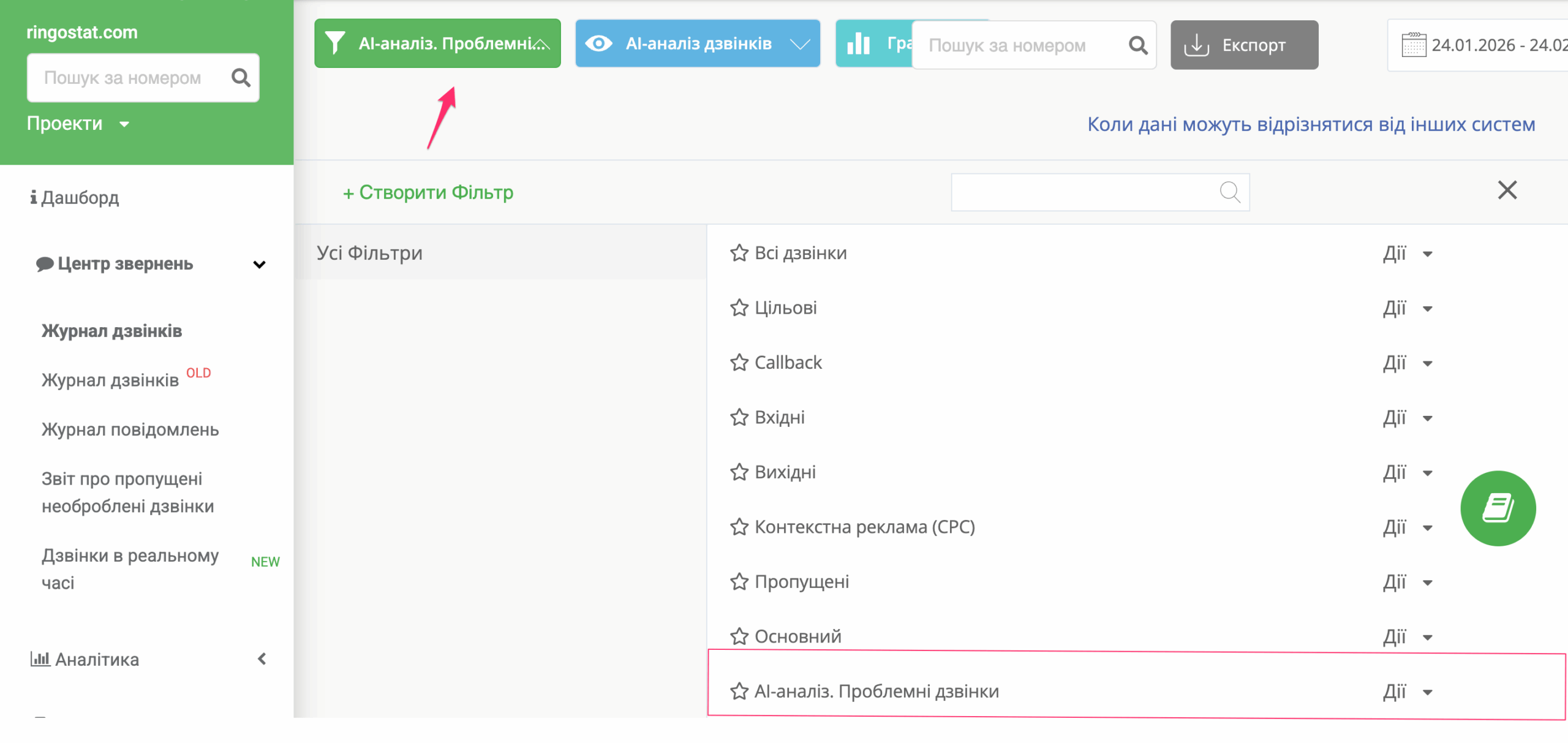Open the link about data differing from other systems
The width and height of the screenshot is (1568, 743).
point(1311,124)
